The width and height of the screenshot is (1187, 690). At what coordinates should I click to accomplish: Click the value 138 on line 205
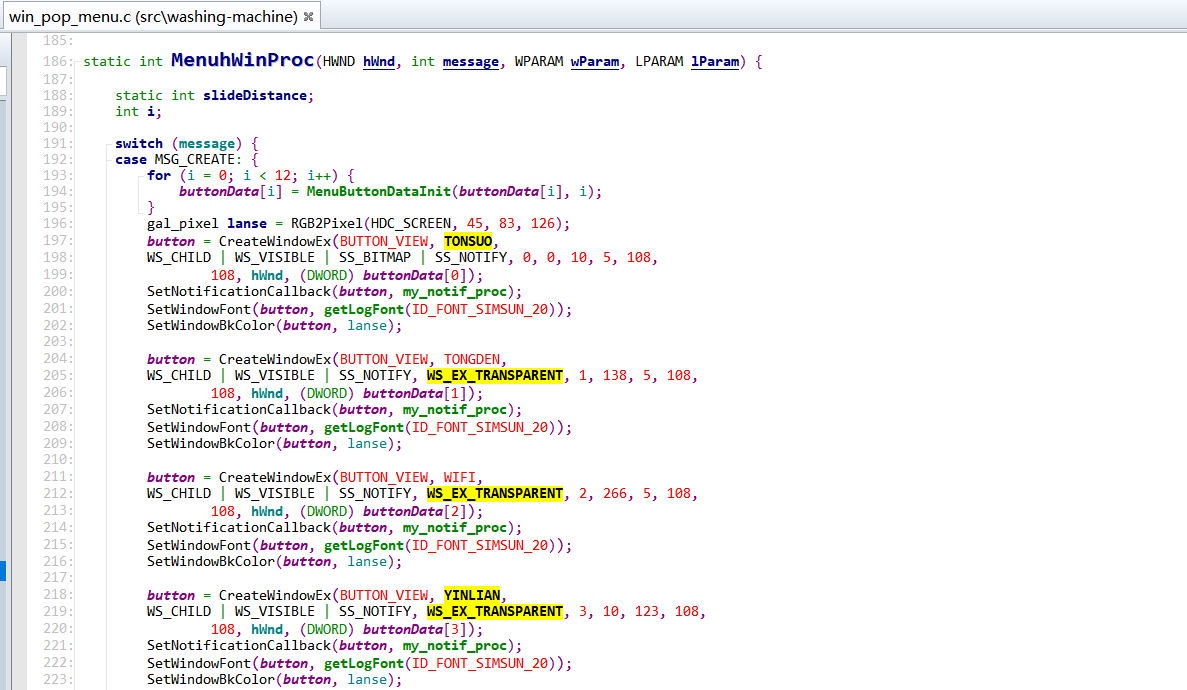coord(615,376)
